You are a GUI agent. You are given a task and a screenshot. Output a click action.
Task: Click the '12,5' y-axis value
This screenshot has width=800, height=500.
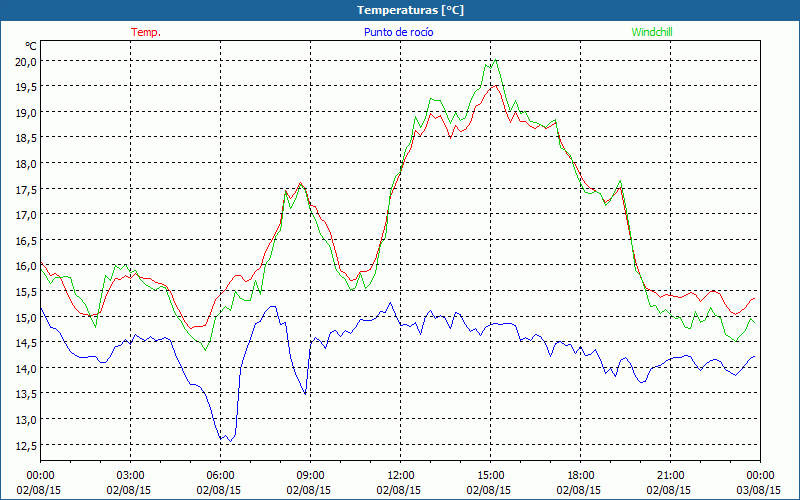click(x=27, y=445)
